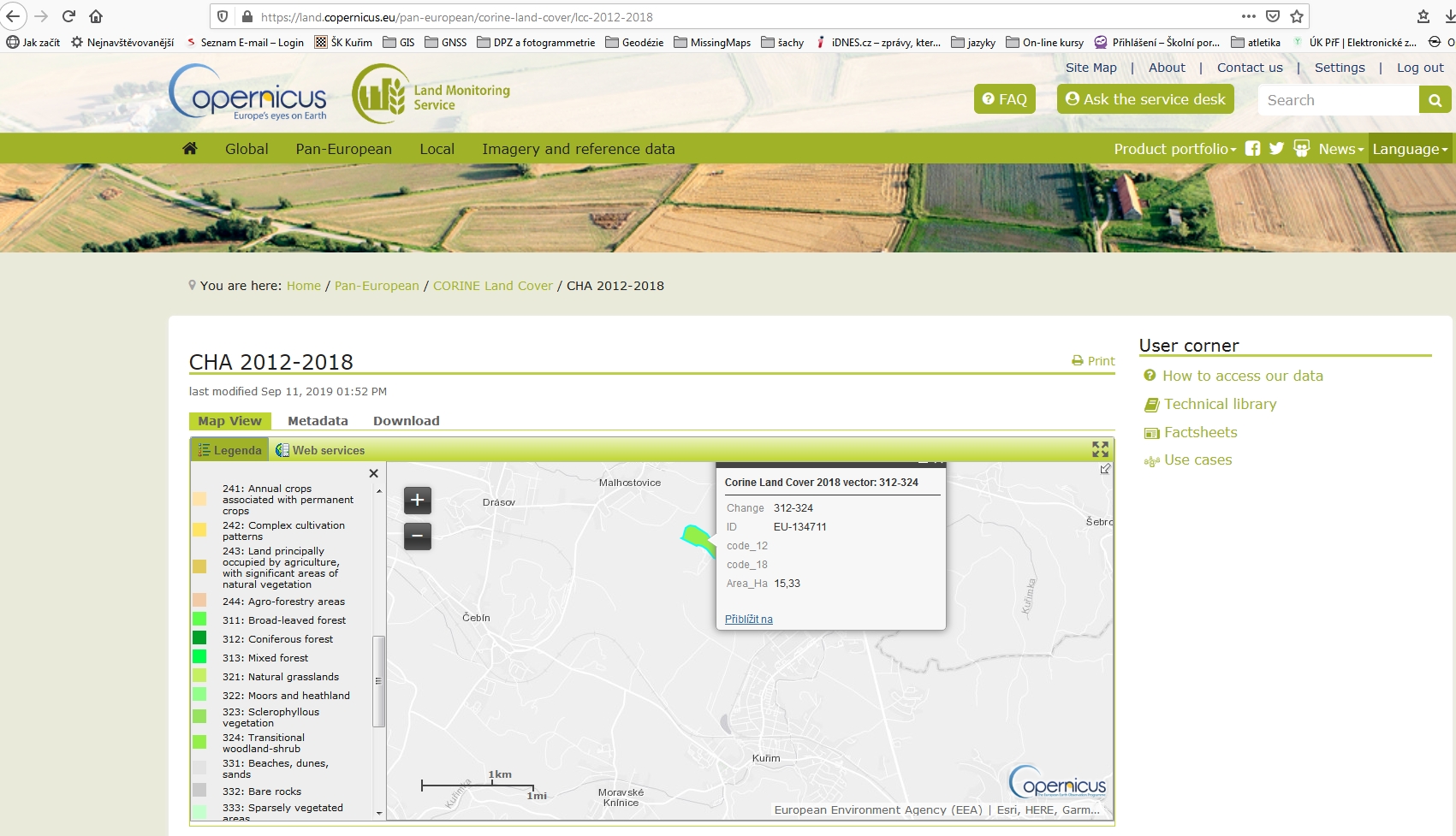Zoom out the map with minus button

click(418, 537)
